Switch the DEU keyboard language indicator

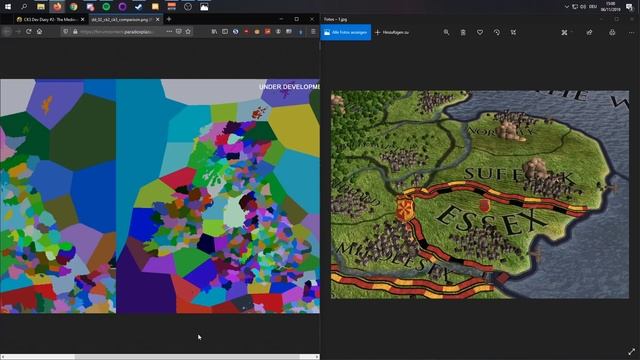593,7
